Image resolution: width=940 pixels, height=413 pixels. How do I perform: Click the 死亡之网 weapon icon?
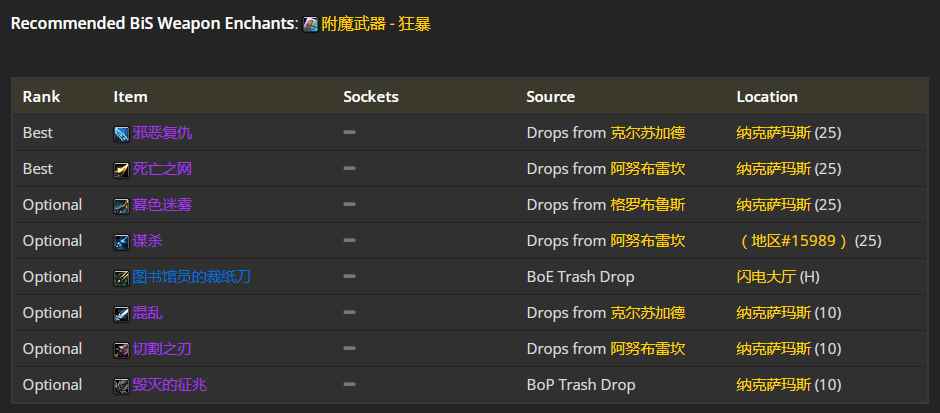[x=121, y=170]
